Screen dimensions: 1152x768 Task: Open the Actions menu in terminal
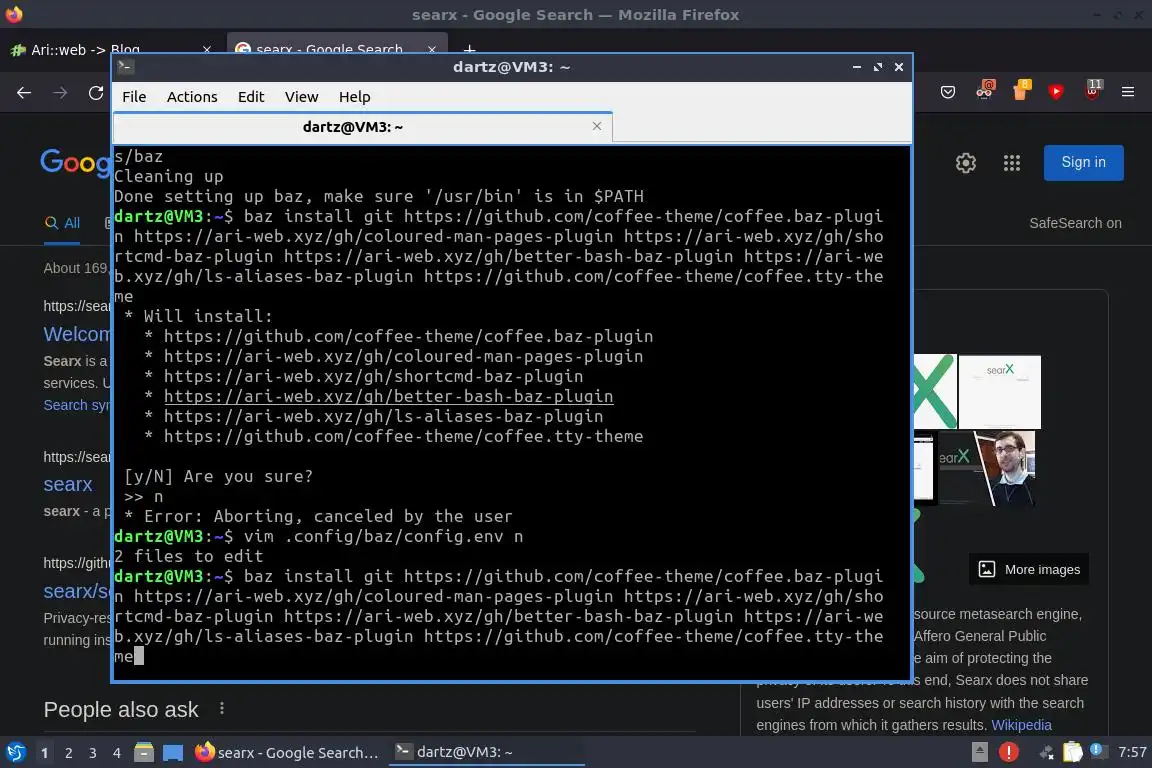[x=192, y=96]
